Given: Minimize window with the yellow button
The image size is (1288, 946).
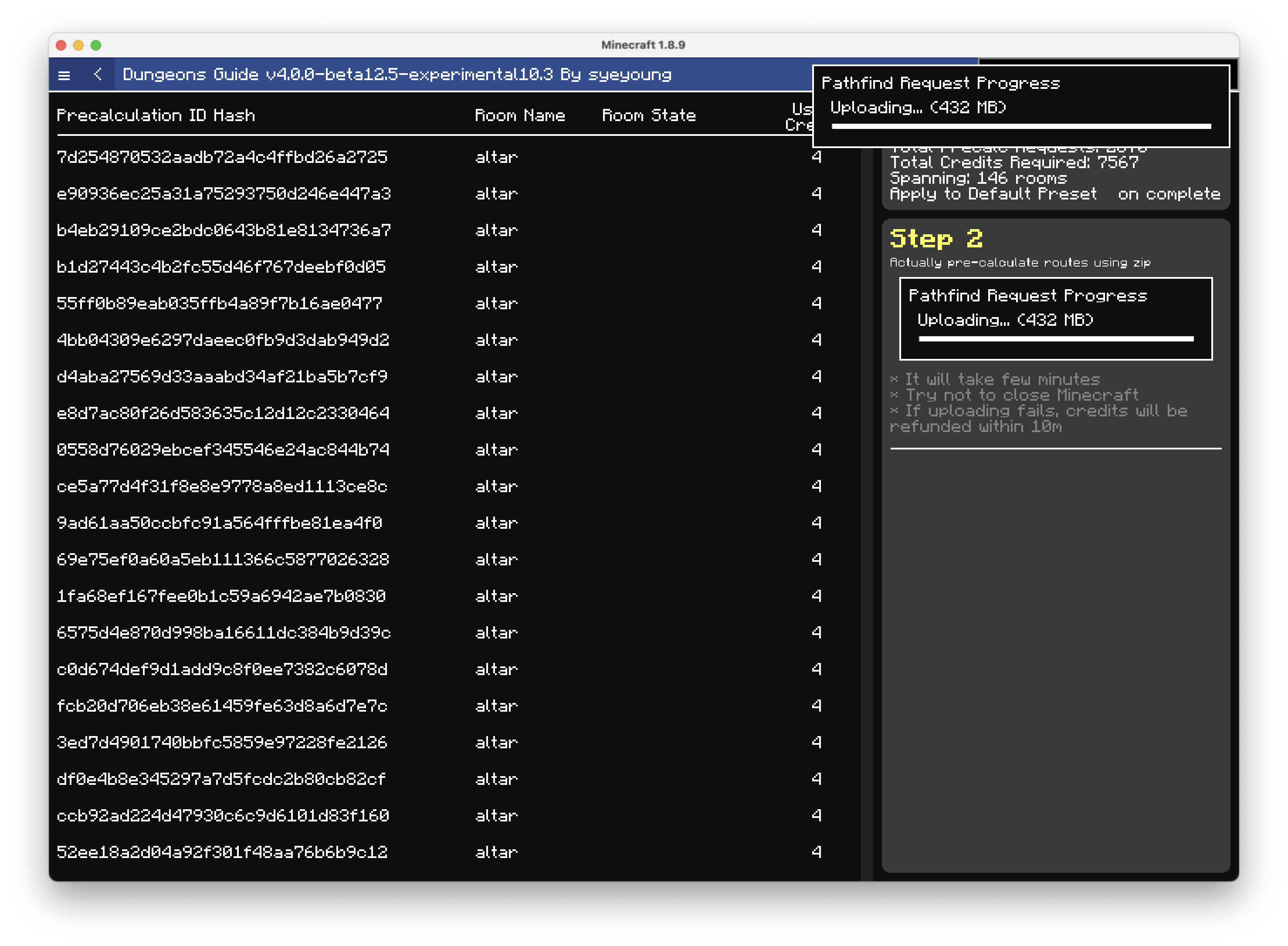Looking at the screenshot, I should pyautogui.click(x=78, y=45).
